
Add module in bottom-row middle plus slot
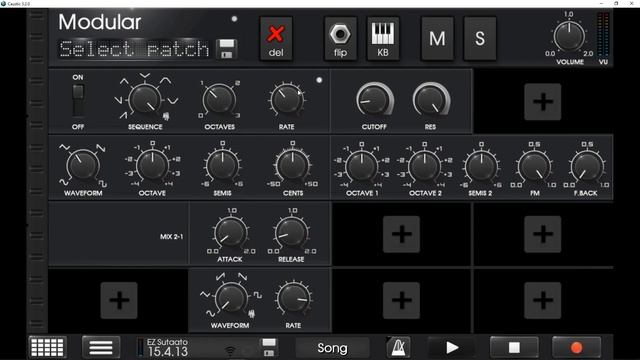[401, 300]
